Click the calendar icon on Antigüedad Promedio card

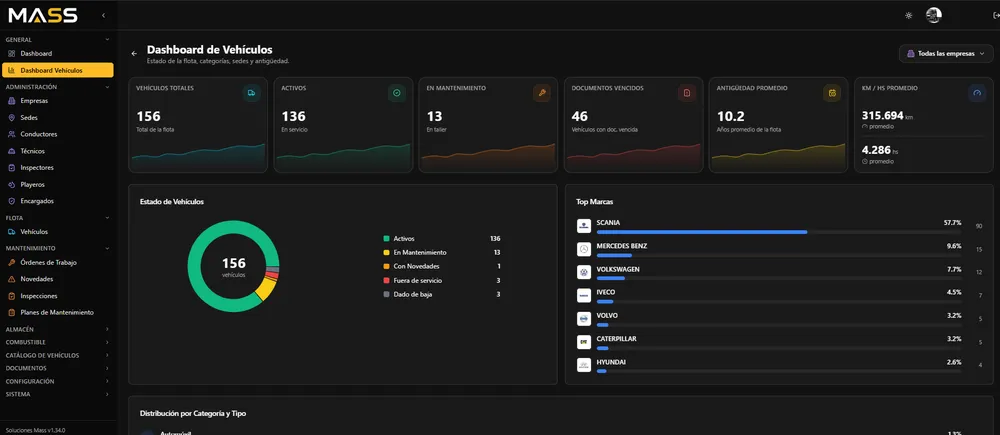[x=832, y=93]
